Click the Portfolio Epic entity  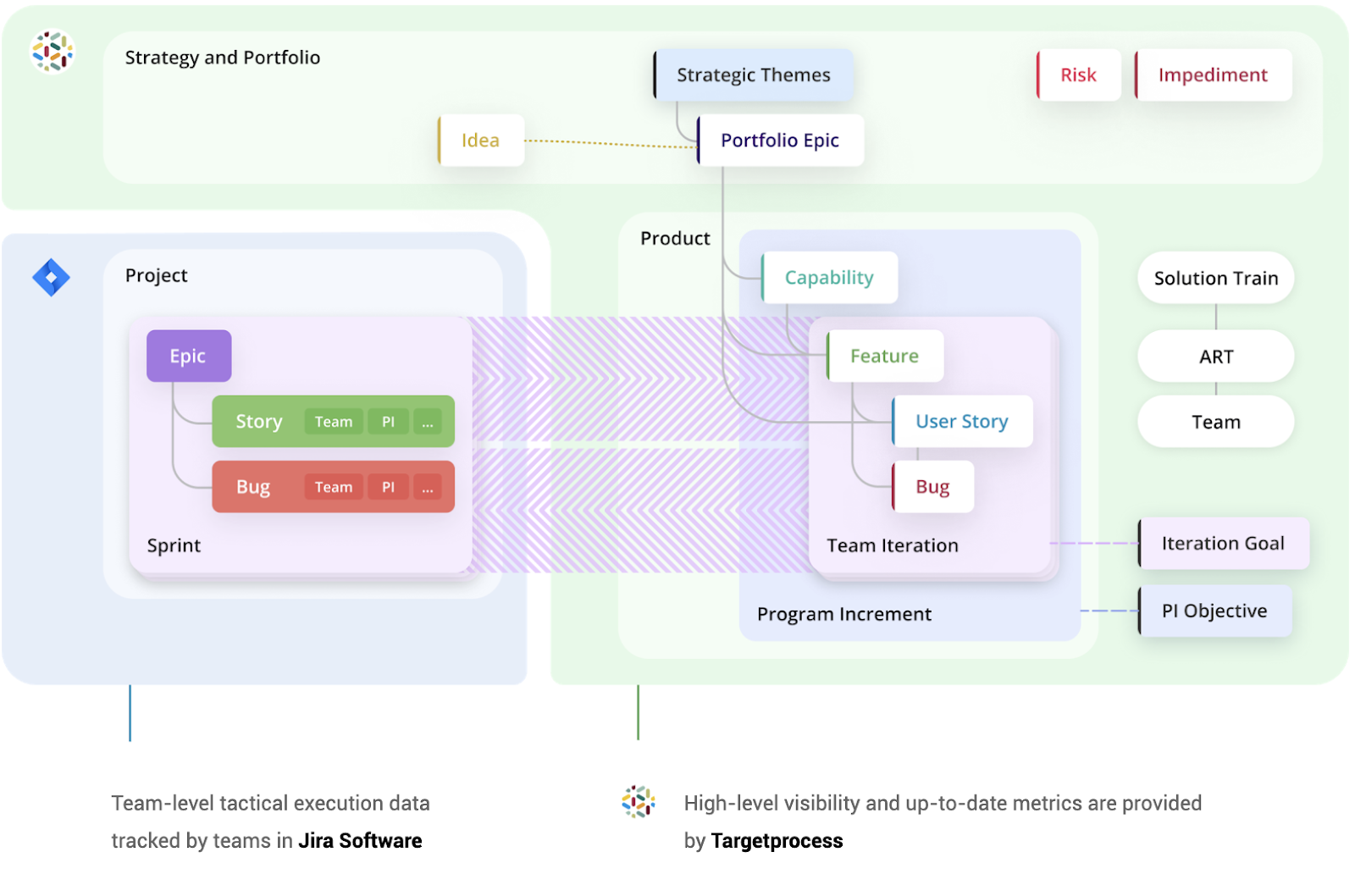click(x=780, y=141)
